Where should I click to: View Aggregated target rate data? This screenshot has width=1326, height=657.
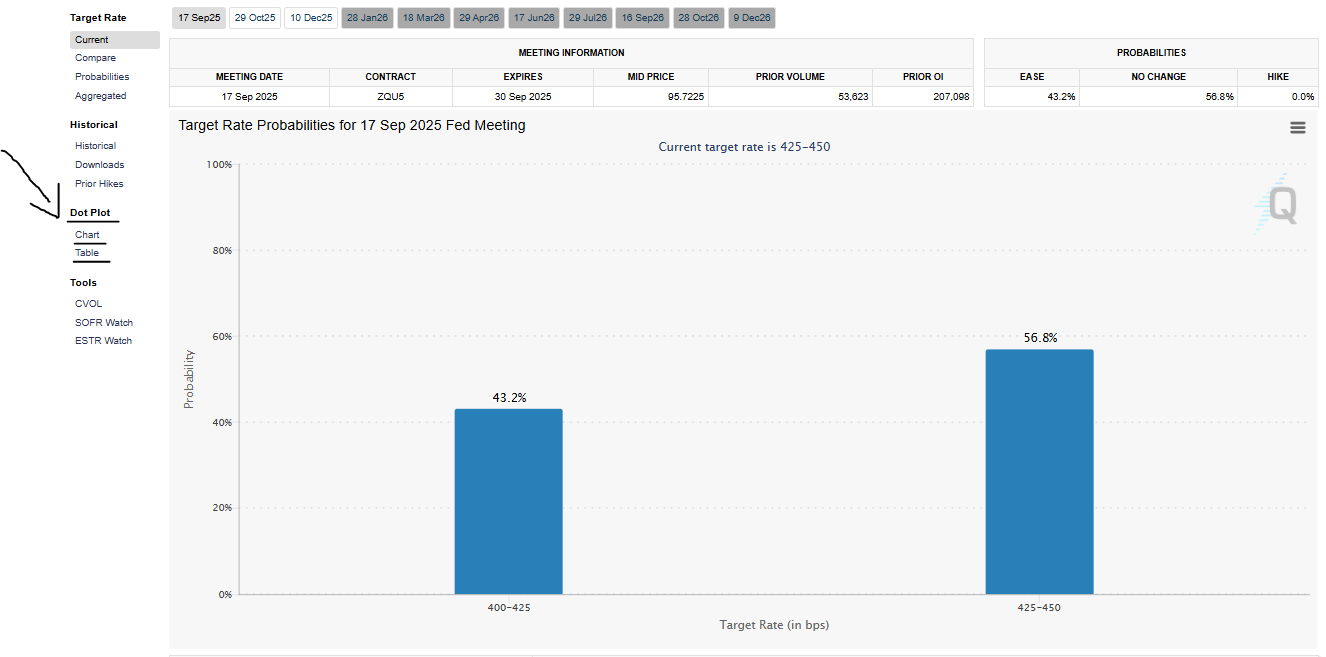pos(99,95)
